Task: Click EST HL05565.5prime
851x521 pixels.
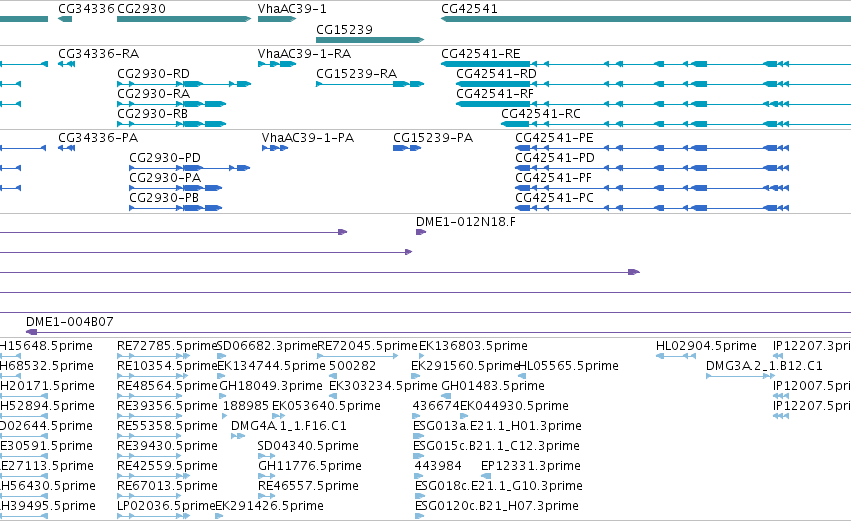Action: point(568,366)
